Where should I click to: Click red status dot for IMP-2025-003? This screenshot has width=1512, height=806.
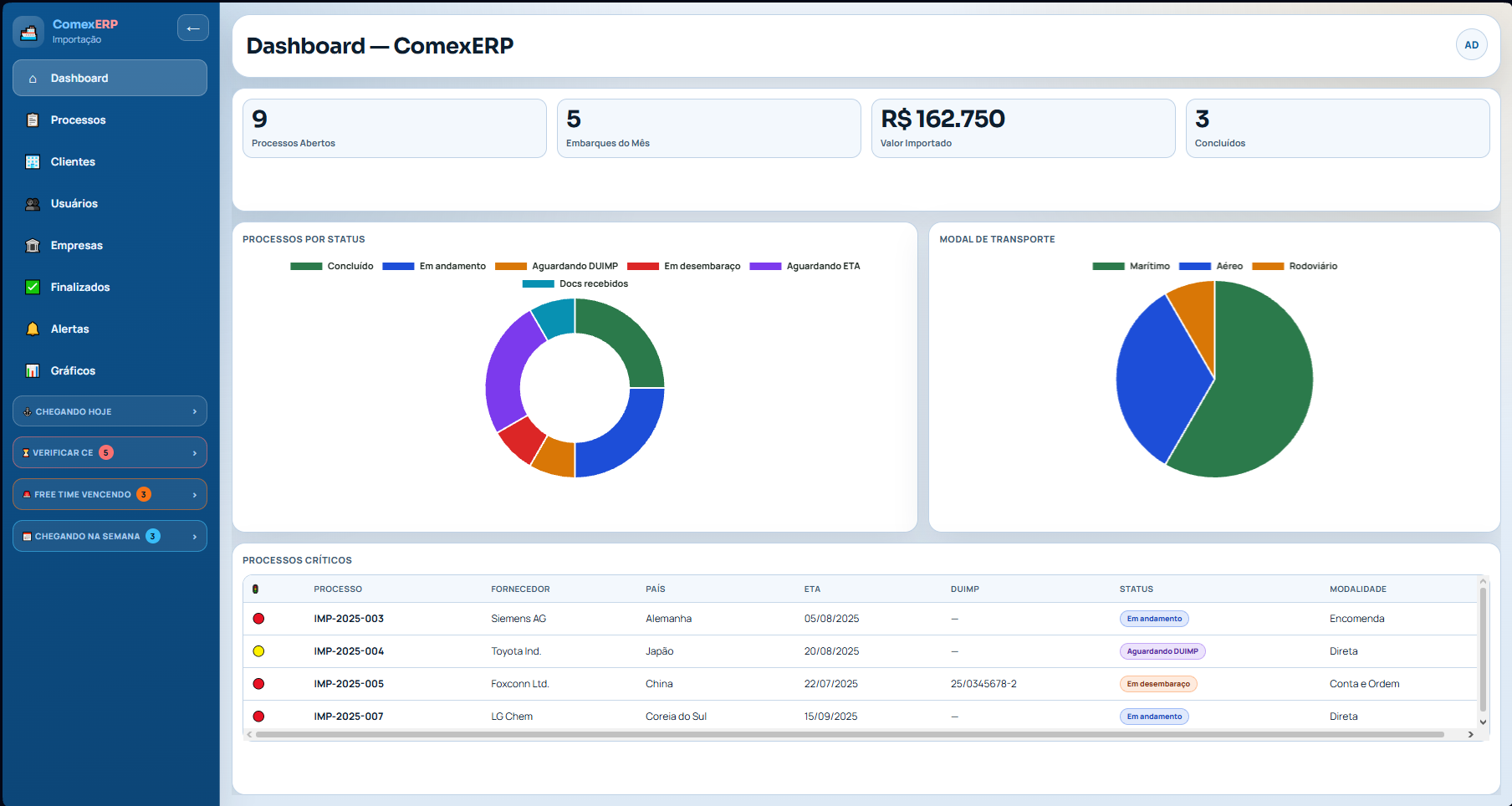coord(258,619)
